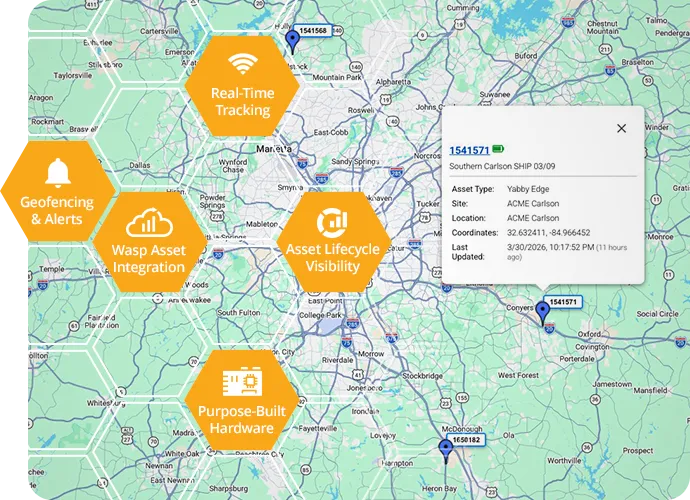Click the Purpose-Built Hardware text
The image size is (690, 500).
(241, 420)
